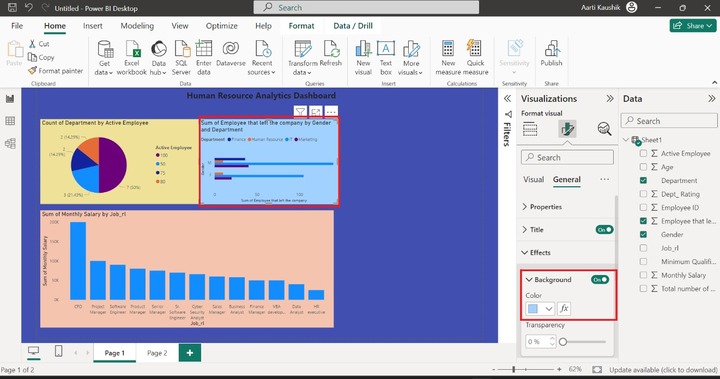This screenshot has height=379, width=720.
Task: Click the Undo arrow icon
Action: (x=29, y=7)
